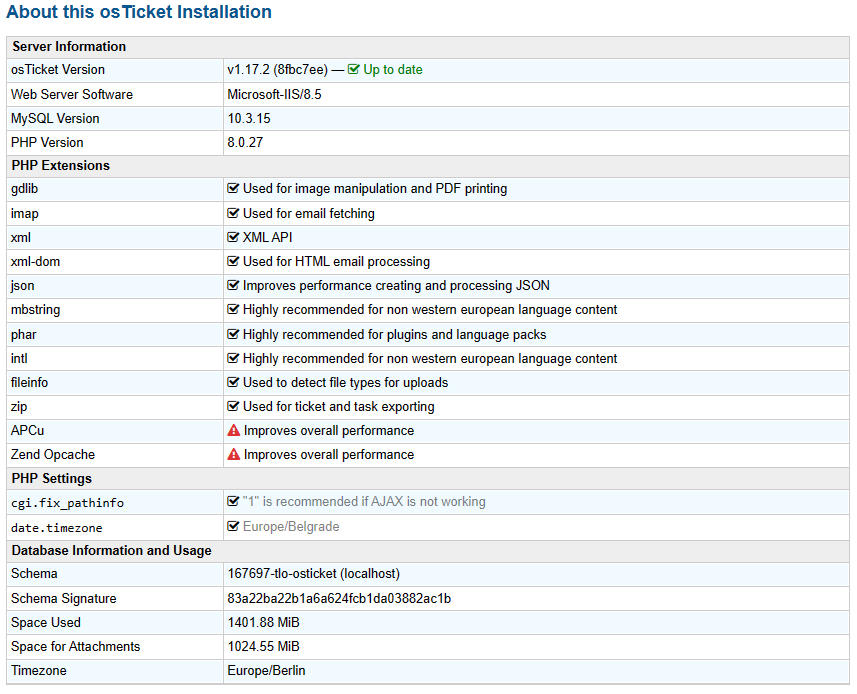Click the text Used for ticket and task exporting
Viewport: 857px width, 694px height.
click(339, 407)
